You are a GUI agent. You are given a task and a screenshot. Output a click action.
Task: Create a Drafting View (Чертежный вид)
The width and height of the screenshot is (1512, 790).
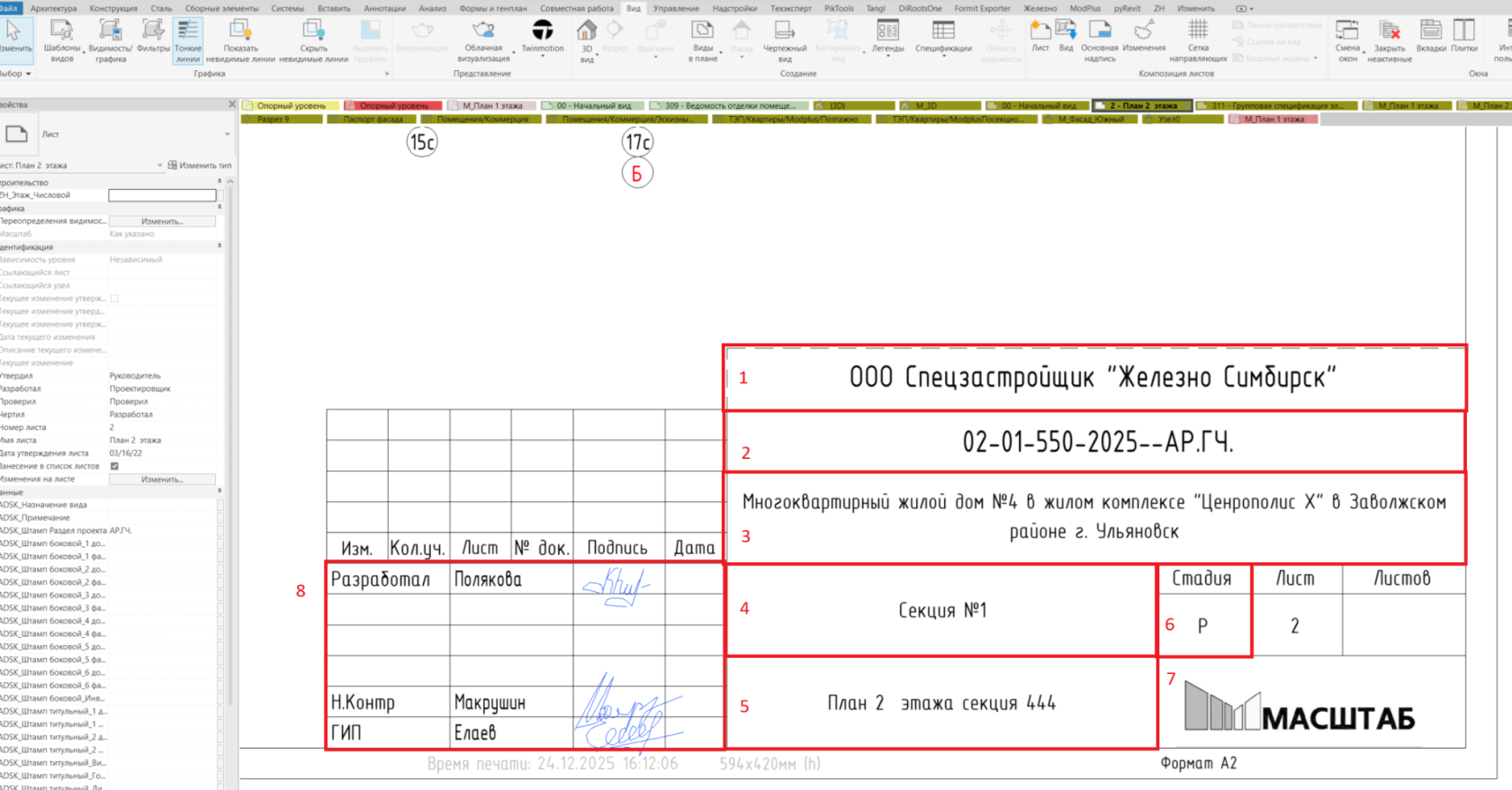click(785, 40)
